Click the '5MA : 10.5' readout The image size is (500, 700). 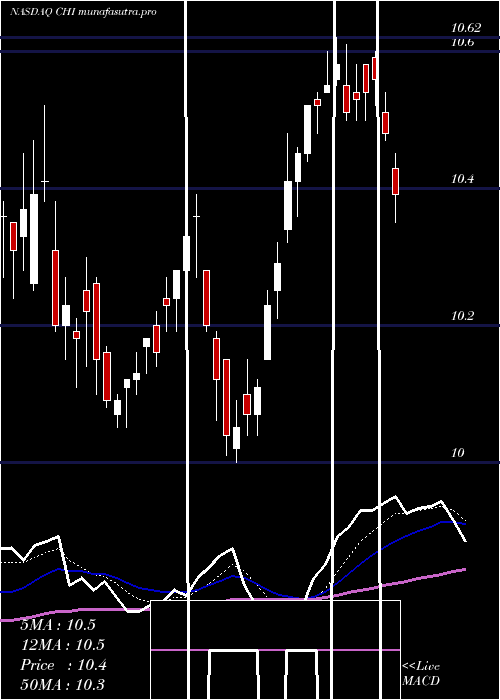58,625
